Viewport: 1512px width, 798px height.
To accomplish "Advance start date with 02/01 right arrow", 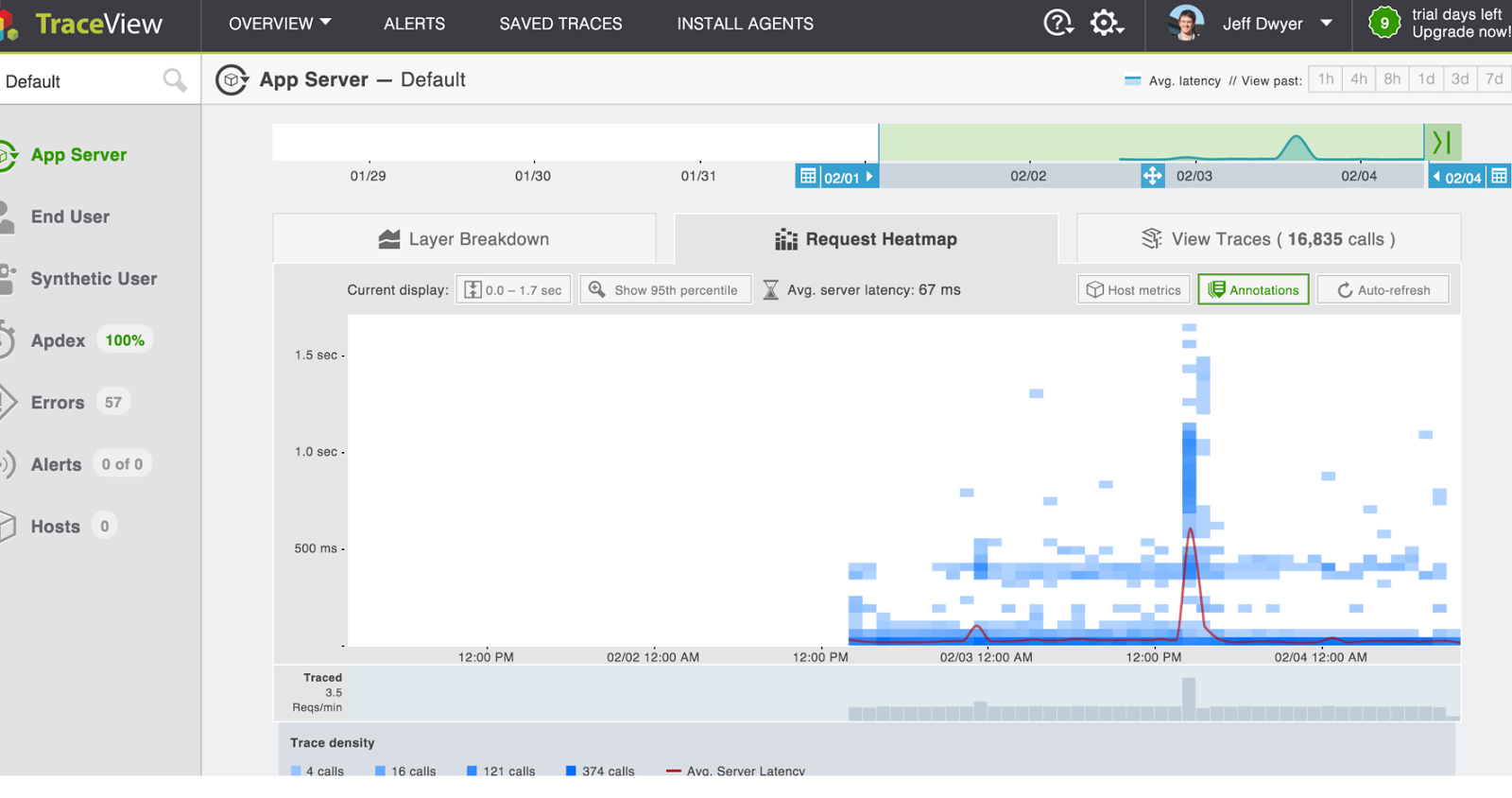I will coord(869,177).
